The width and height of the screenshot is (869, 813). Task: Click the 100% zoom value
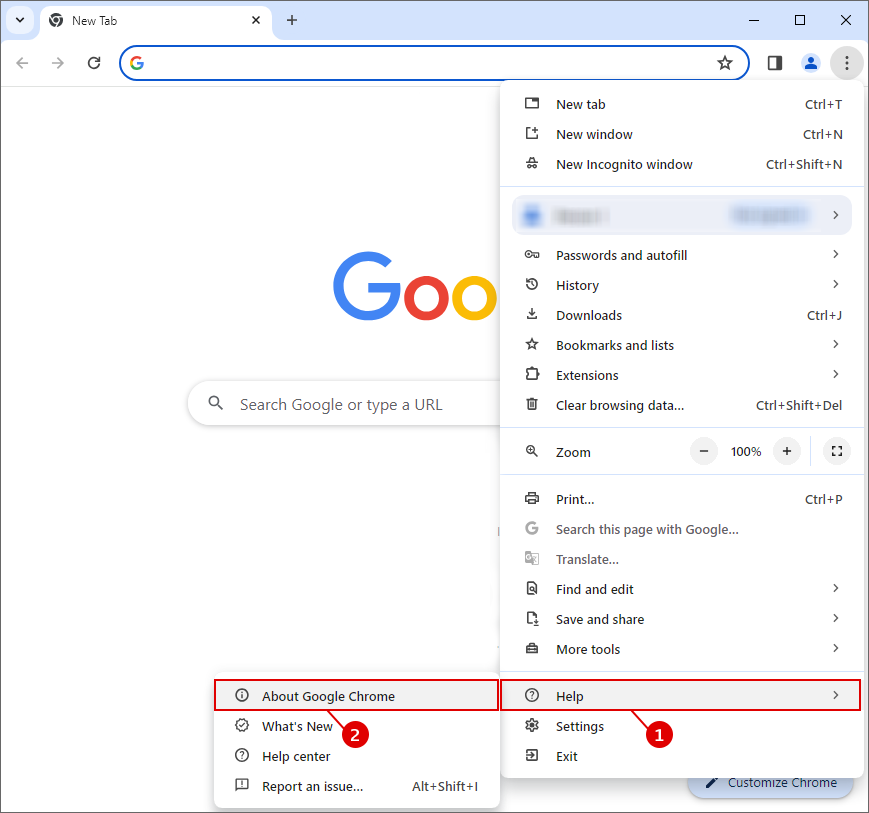pyautogui.click(x=745, y=452)
